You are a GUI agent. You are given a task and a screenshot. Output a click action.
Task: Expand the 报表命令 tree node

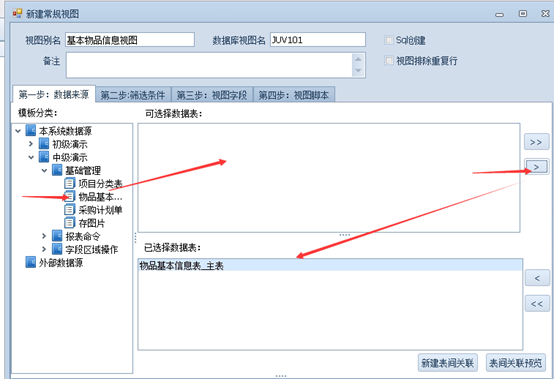click(44, 236)
